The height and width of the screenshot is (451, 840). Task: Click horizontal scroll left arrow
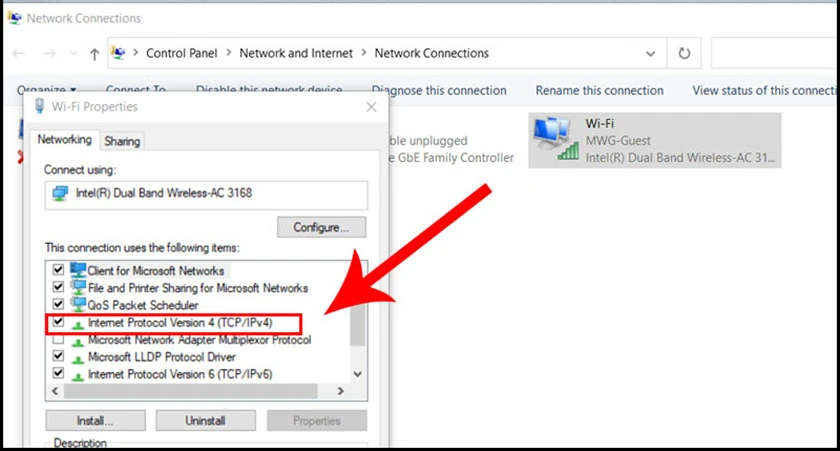[55, 391]
